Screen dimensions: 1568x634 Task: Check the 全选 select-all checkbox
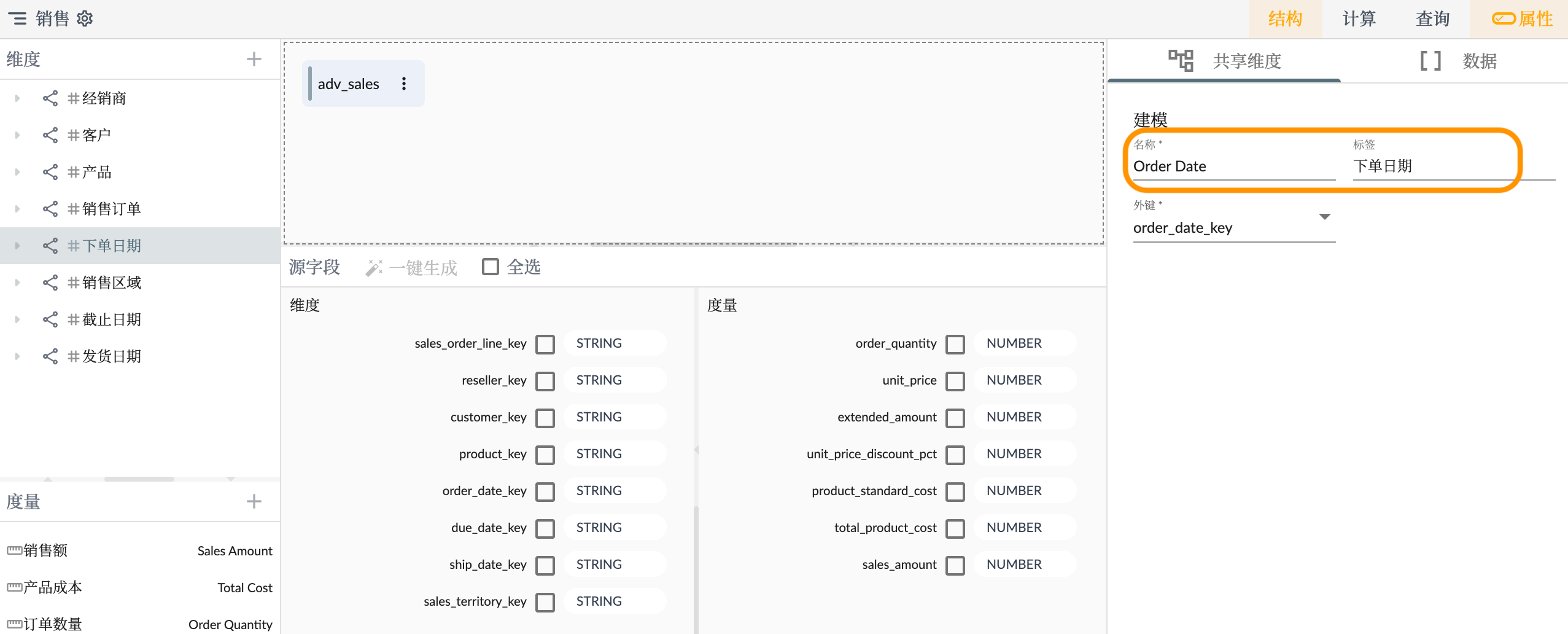pyautogui.click(x=490, y=267)
